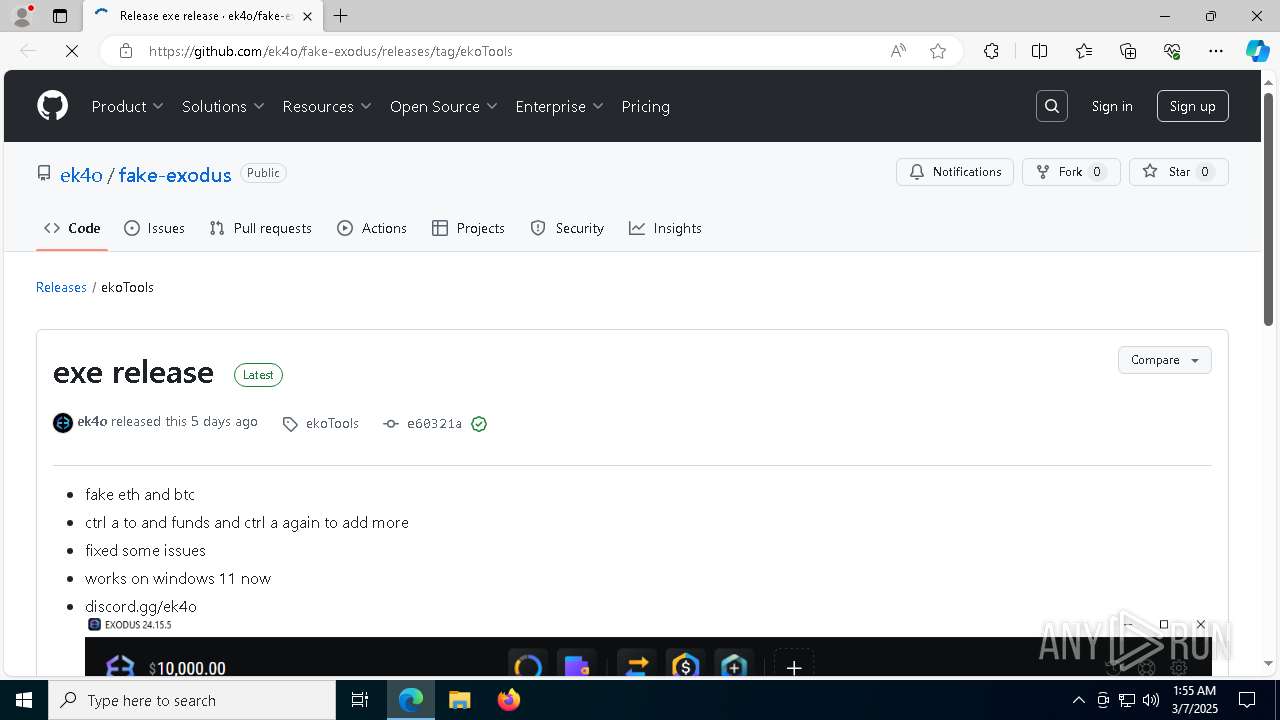Click the Sign in link
Image resolution: width=1280 pixels, height=720 pixels.
click(x=1112, y=106)
